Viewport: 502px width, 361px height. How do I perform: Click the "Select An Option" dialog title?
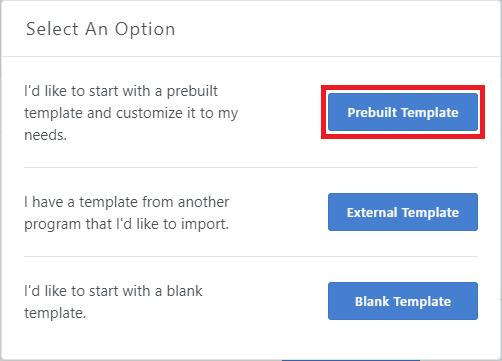pyautogui.click(x=100, y=29)
